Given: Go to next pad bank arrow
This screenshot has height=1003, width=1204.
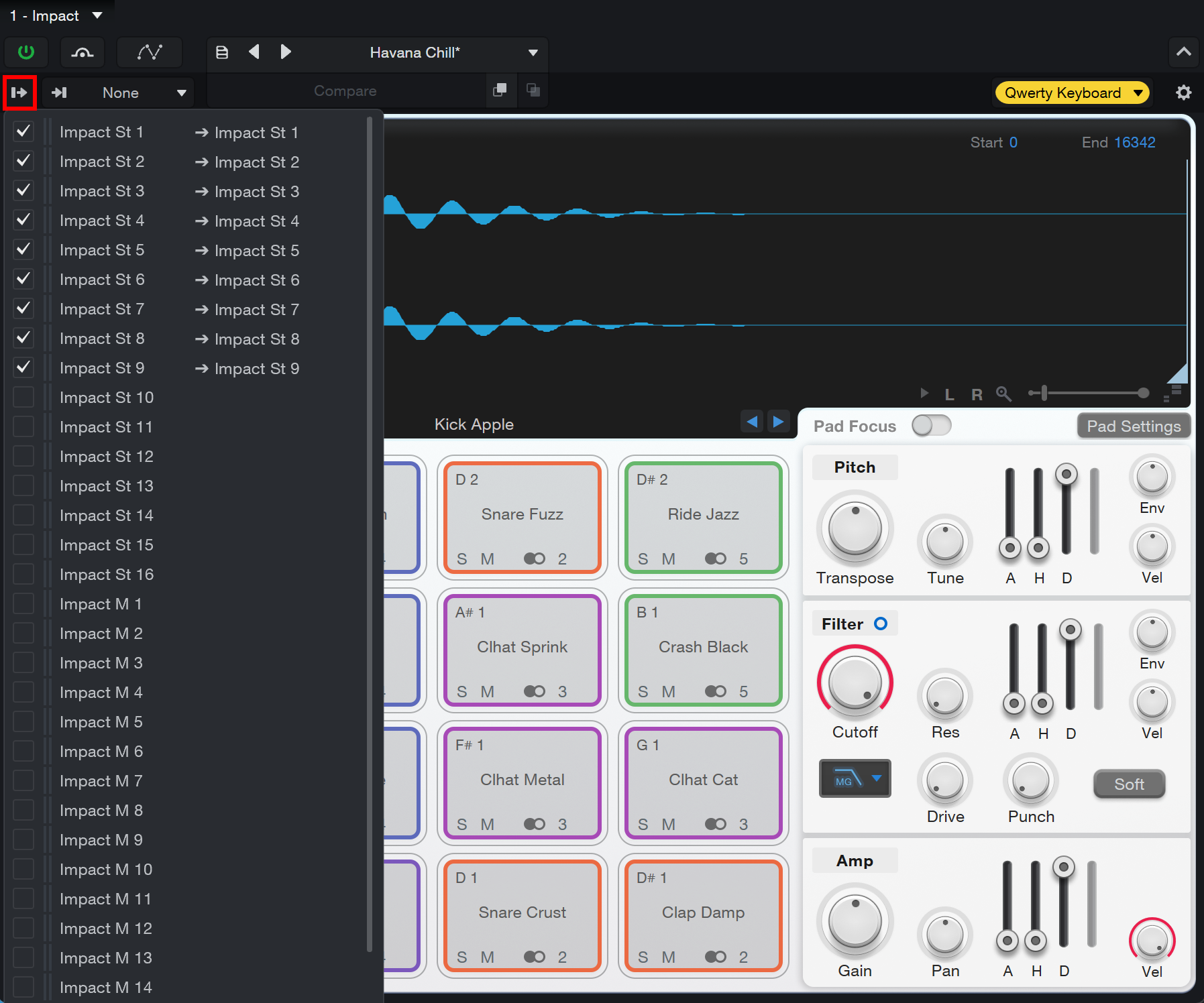Looking at the screenshot, I should coord(778,422).
